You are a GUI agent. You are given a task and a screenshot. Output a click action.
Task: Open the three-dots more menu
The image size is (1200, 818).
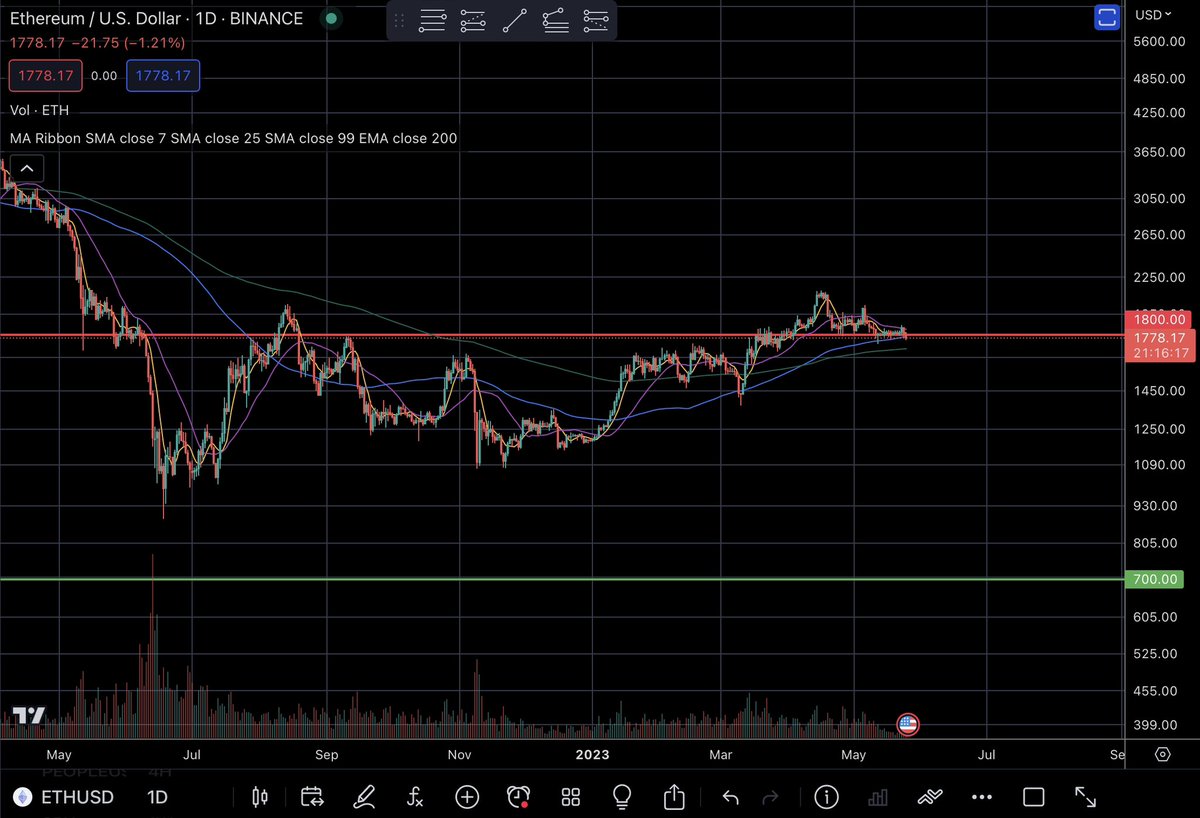coord(981,797)
